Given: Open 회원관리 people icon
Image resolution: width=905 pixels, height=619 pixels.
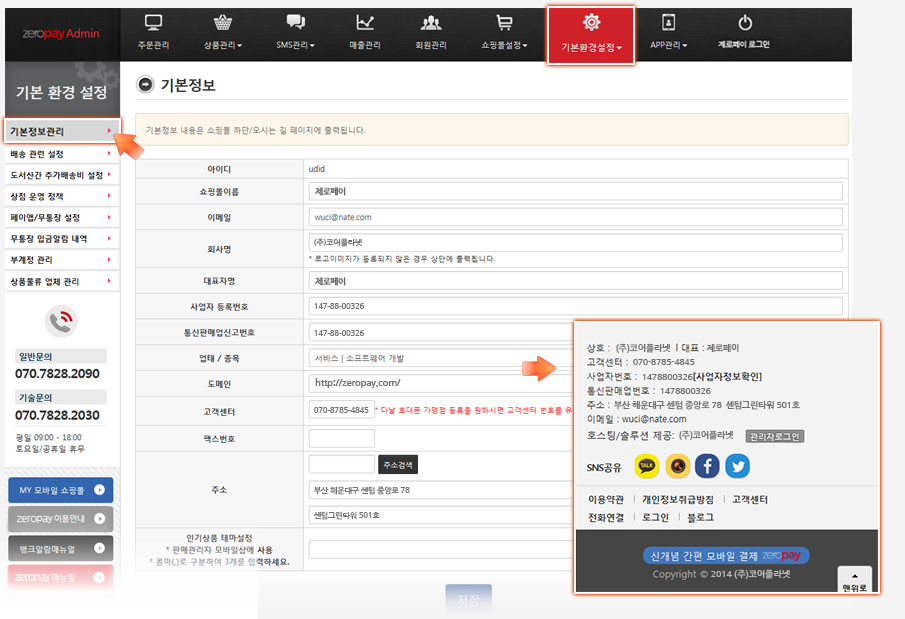Looking at the screenshot, I should (431, 23).
